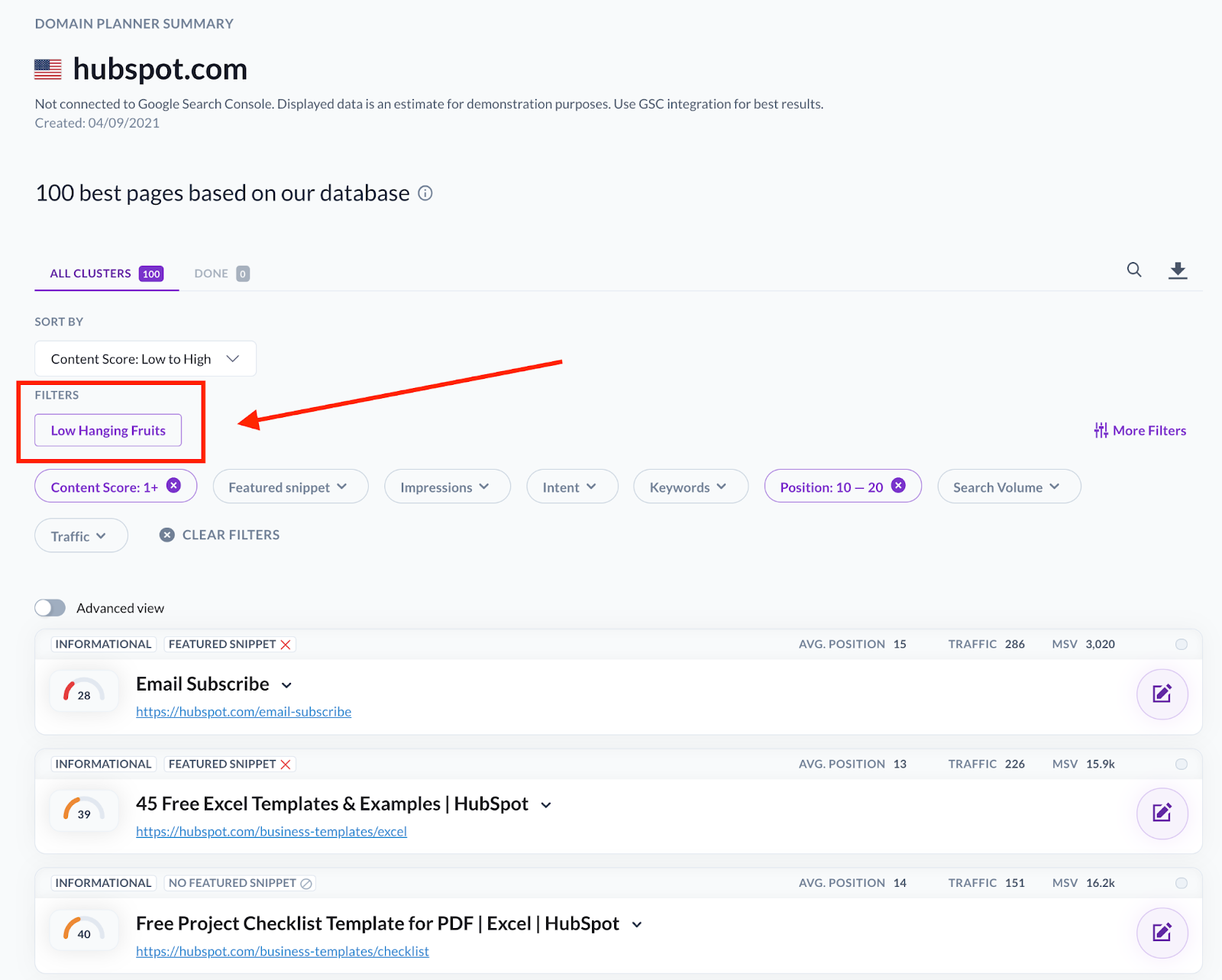The width and height of the screenshot is (1222, 980).
Task: Show info tooltip beside 100 best pages
Action: tap(425, 193)
